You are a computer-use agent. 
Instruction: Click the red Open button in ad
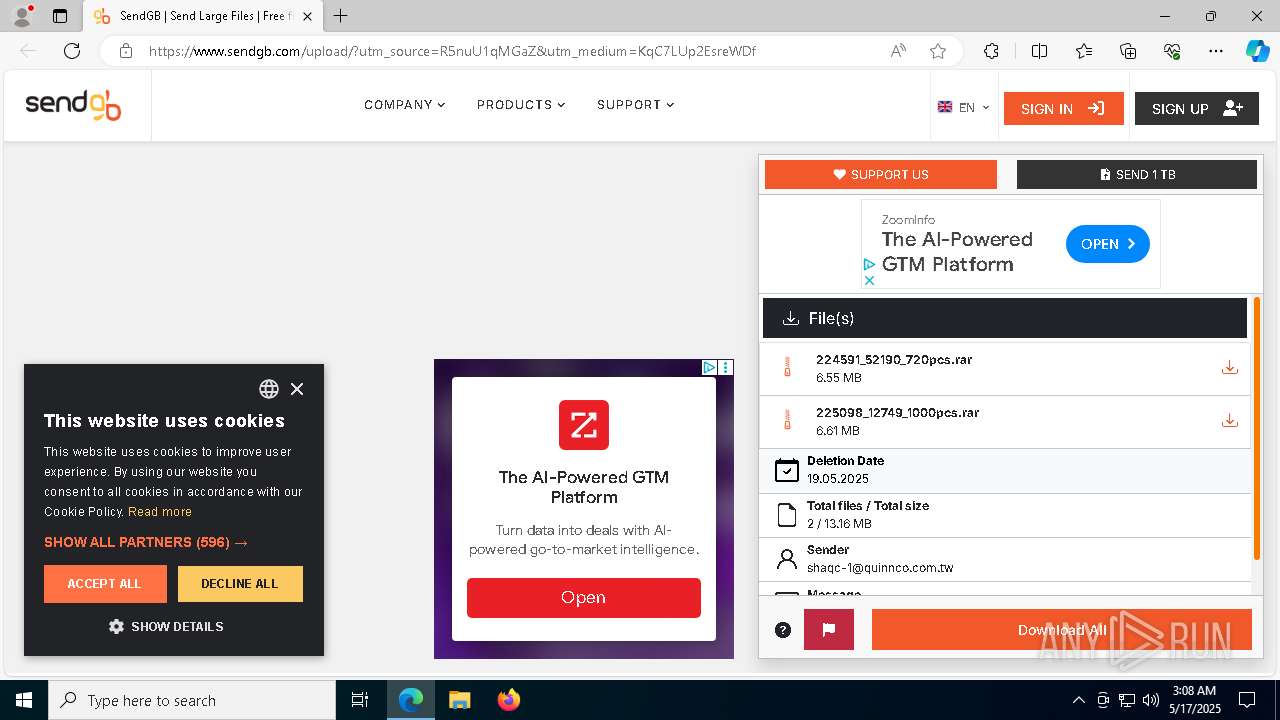coord(584,598)
